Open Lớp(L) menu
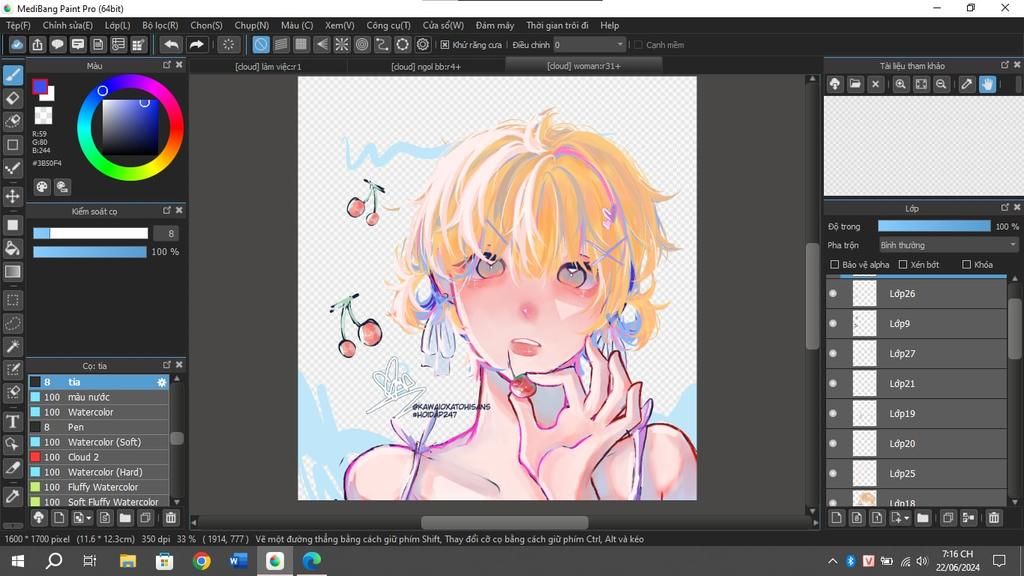The image size is (1024, 576). click(x=117, y=25)
